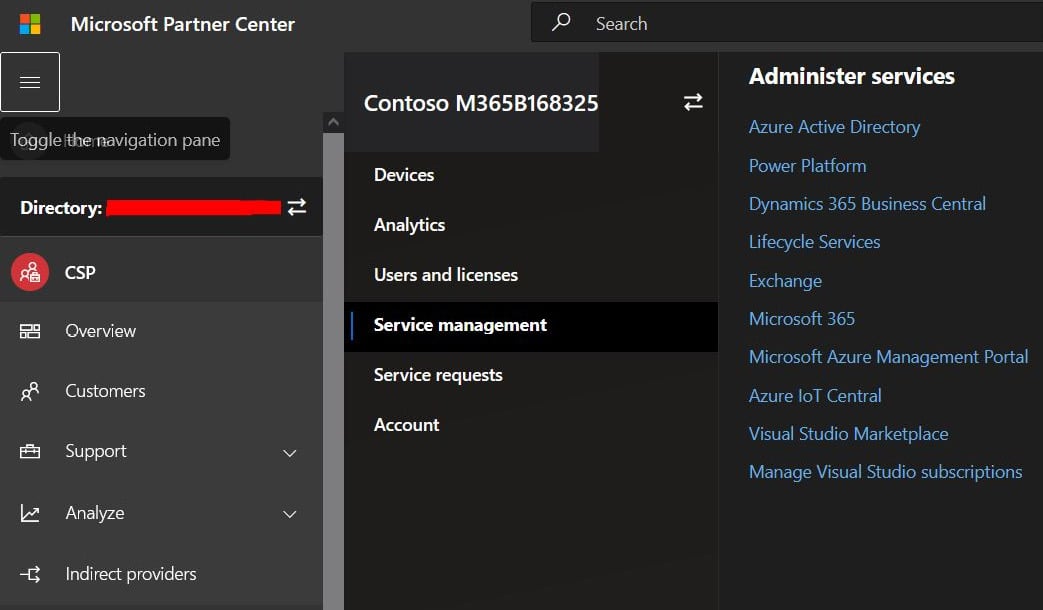The image size is (1043, 610).
Task: Open Dynamics 365 Business Central link
Action: pyautogui.click(x=867, y=204)
